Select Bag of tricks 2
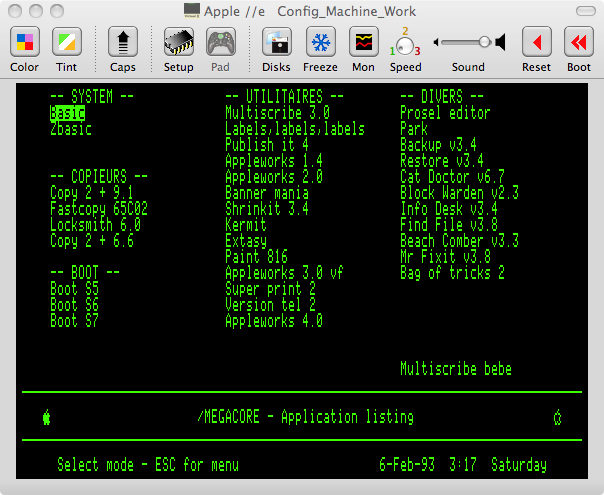604x495 pixels. tap(452, 273)
